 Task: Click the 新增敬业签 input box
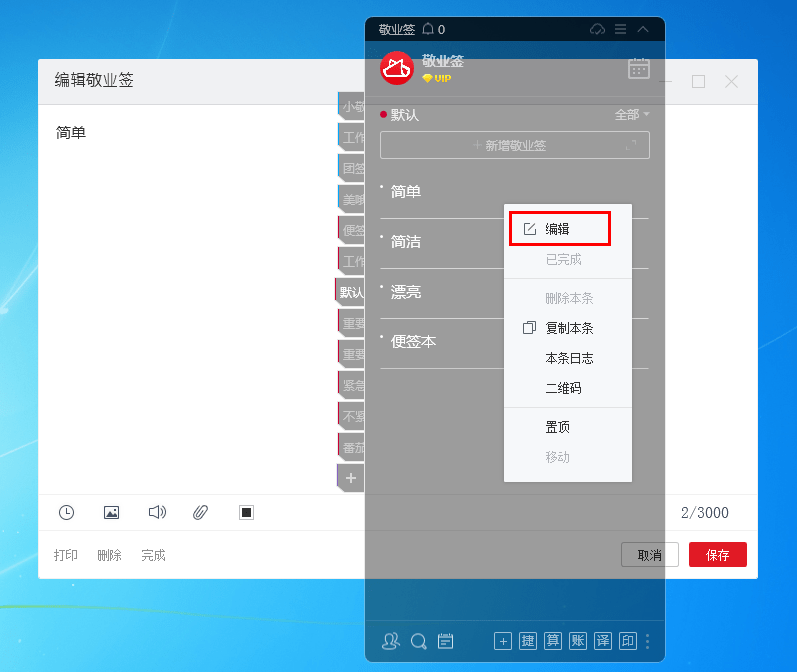click(x=515, y=145)
